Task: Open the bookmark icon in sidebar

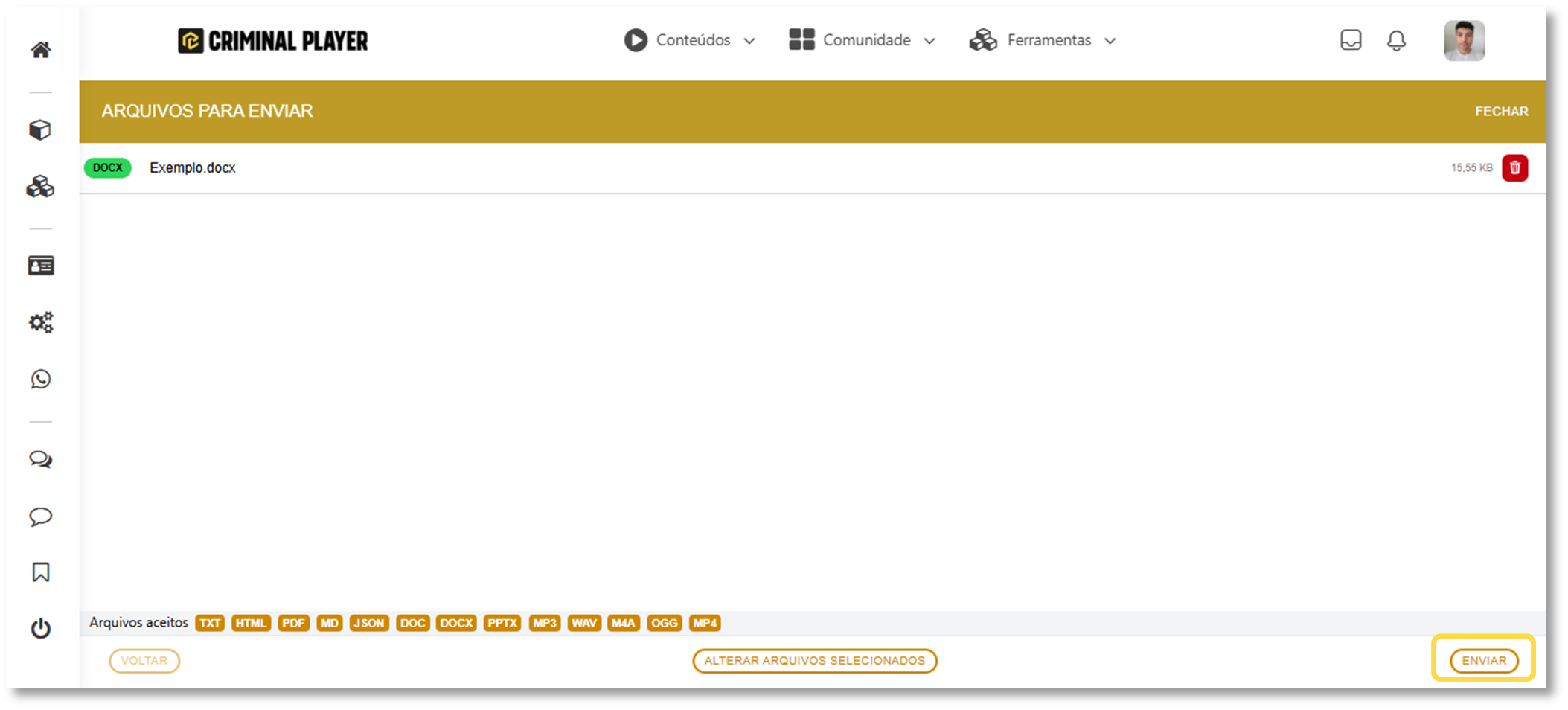Action: (x=40, y=572)
